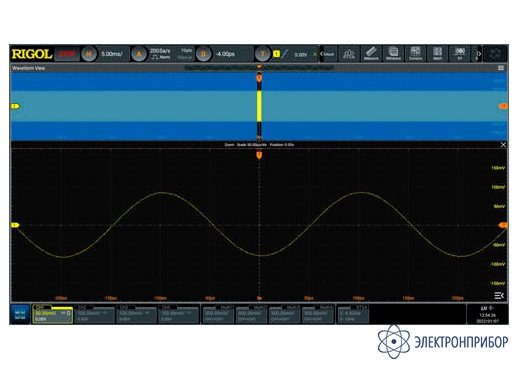518x369 pixels.
Task: Close the zoom window with the X
Action: coord(503,145)
